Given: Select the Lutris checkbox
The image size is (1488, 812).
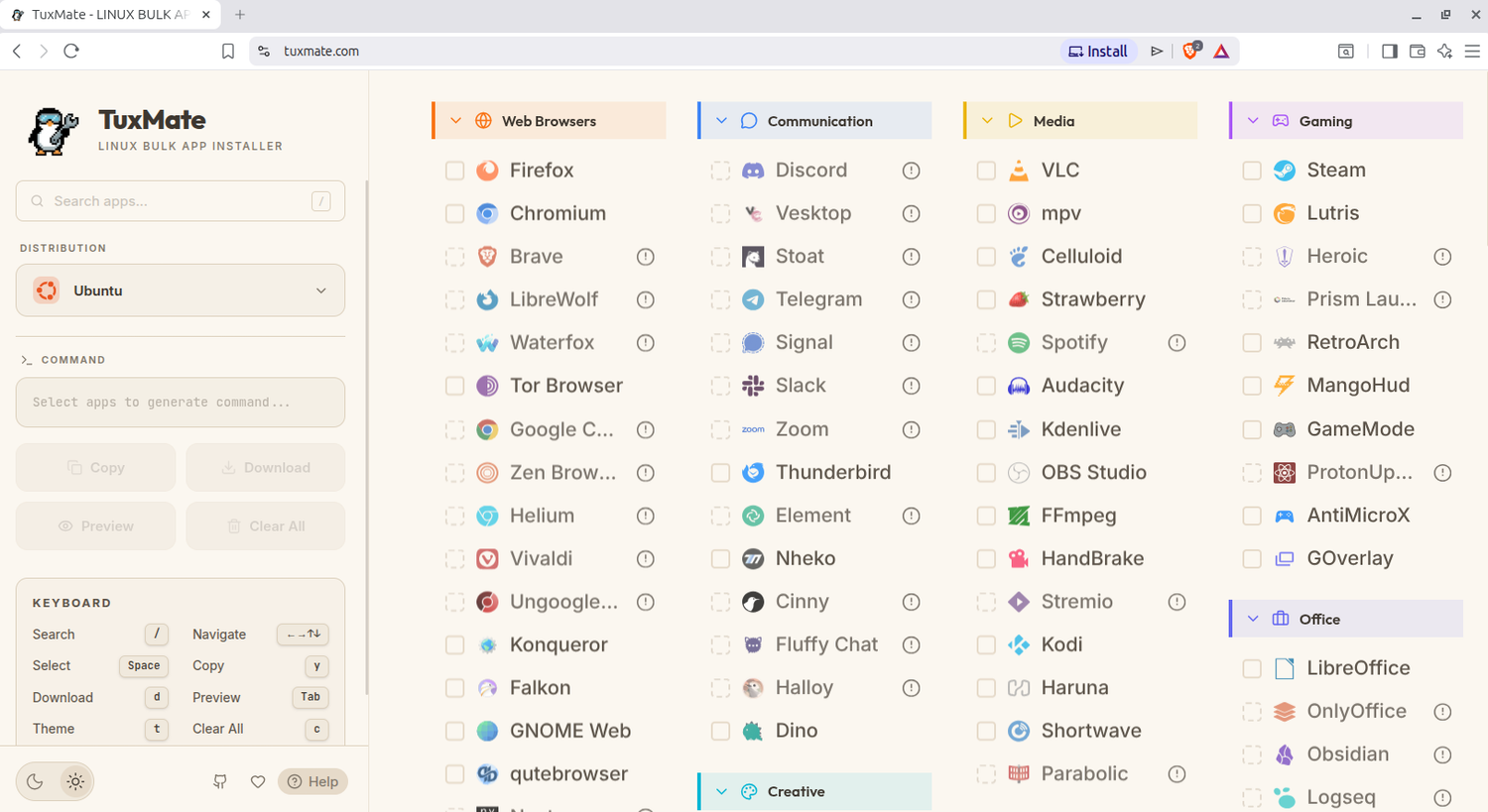Looking at the screenshot, I should click(x=1253, y=213).
